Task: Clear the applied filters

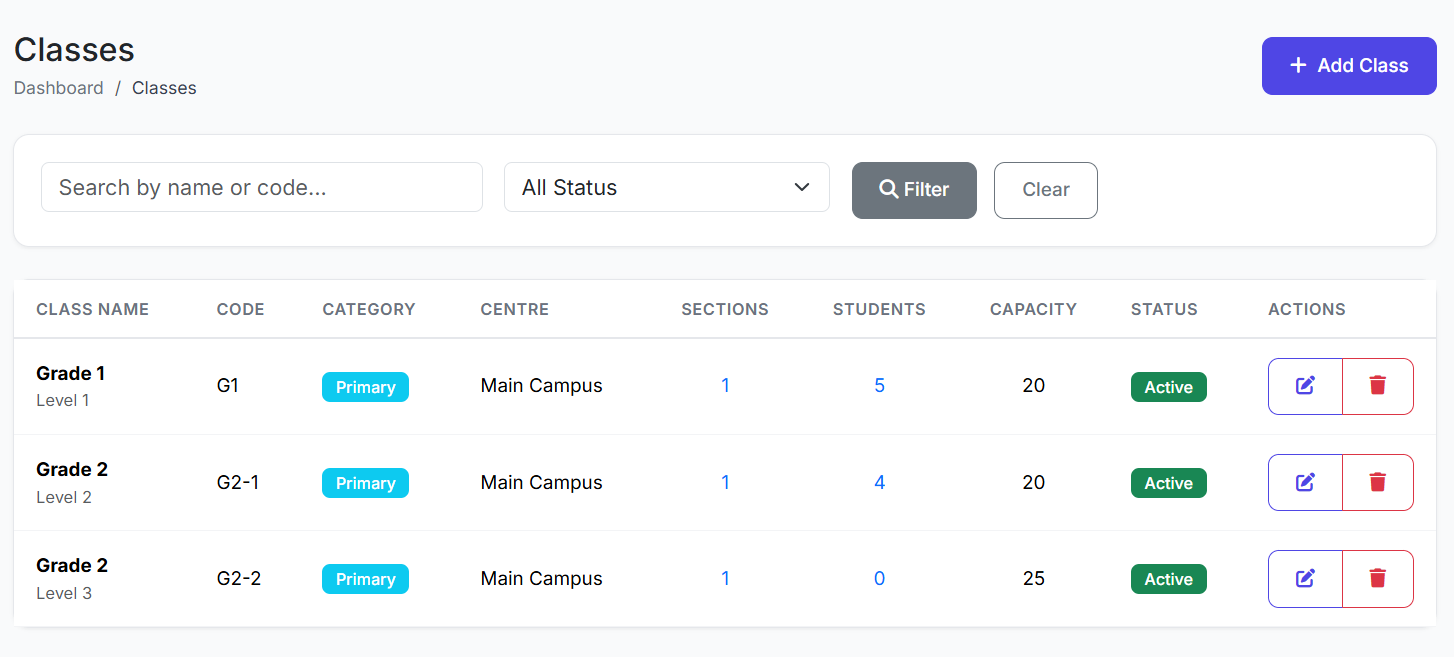Action: (1045, 190)
